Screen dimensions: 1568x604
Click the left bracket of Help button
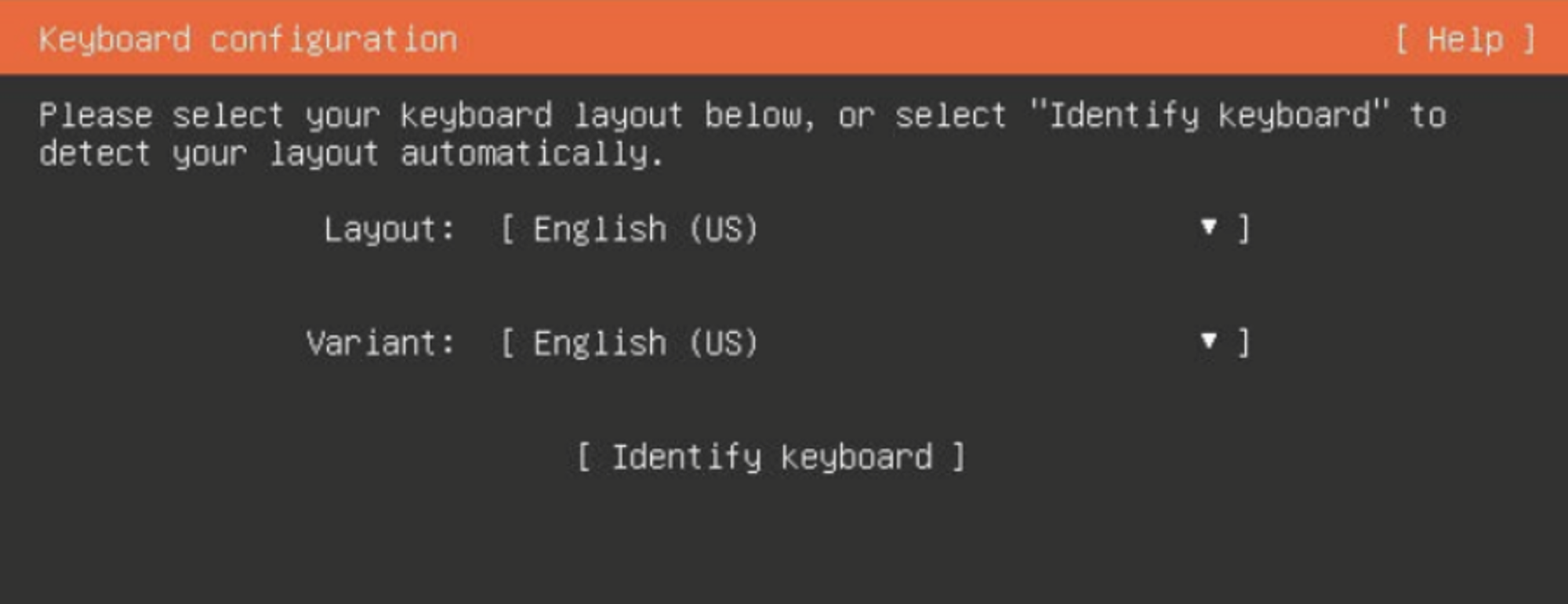point(1403,39)
